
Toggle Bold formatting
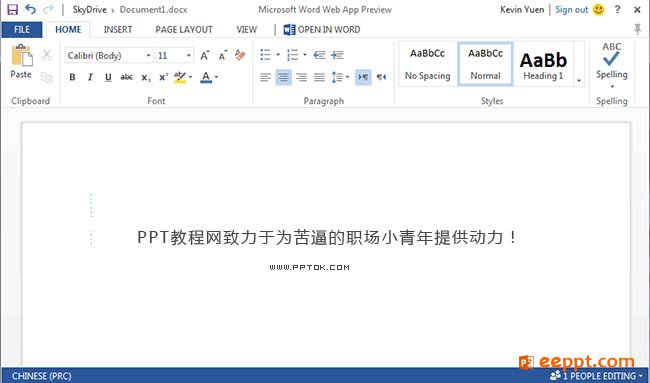(72, 77)
